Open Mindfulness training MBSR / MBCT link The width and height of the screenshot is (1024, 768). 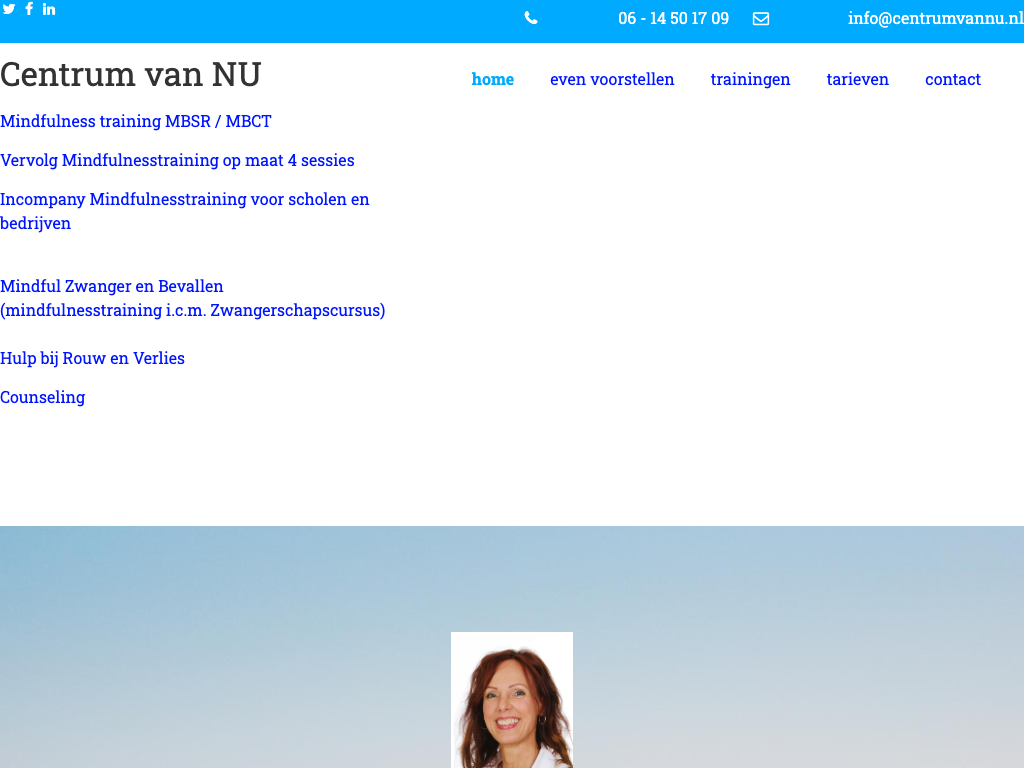[x=136, y=121]
